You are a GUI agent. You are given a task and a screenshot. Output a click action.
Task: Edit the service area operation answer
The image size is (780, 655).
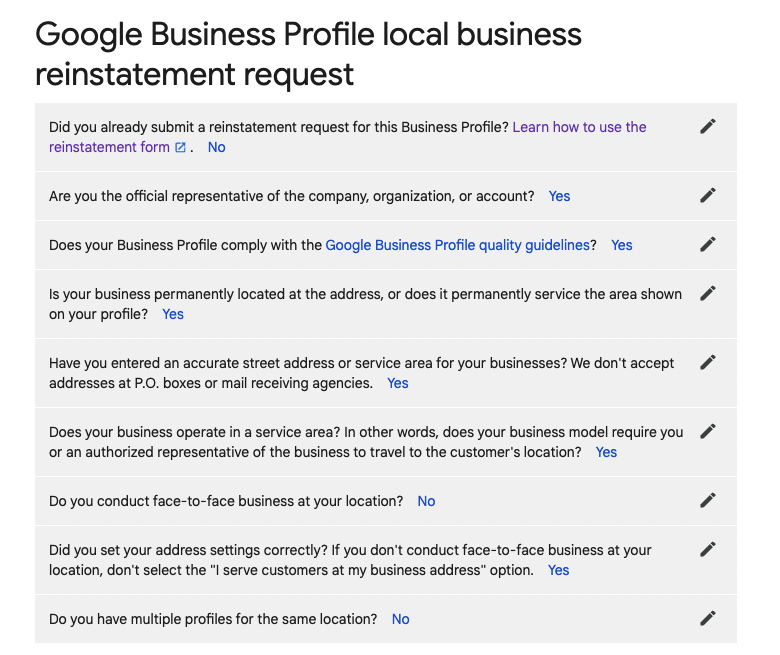tap(708, 431)
